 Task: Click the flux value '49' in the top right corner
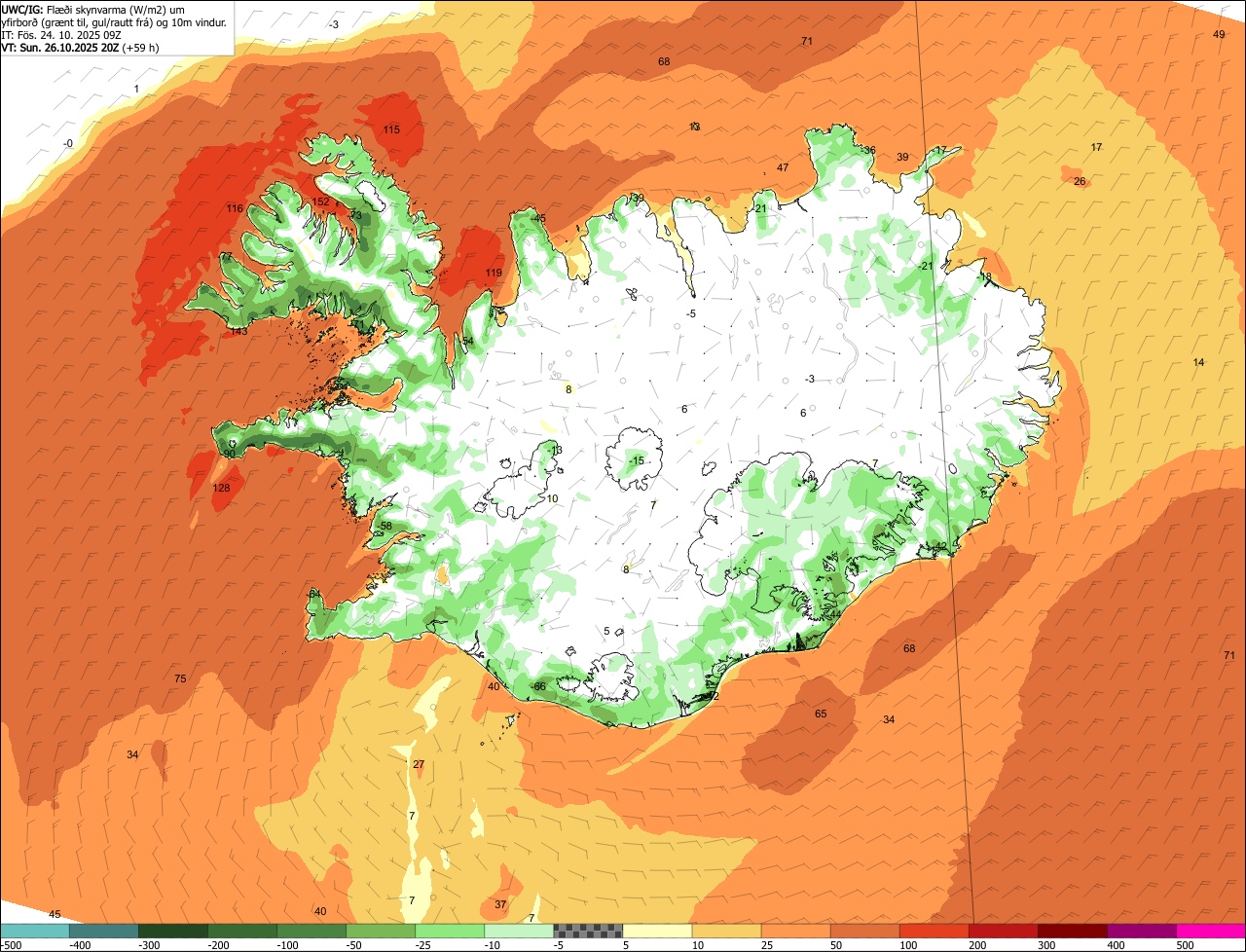pos(1219,34)
